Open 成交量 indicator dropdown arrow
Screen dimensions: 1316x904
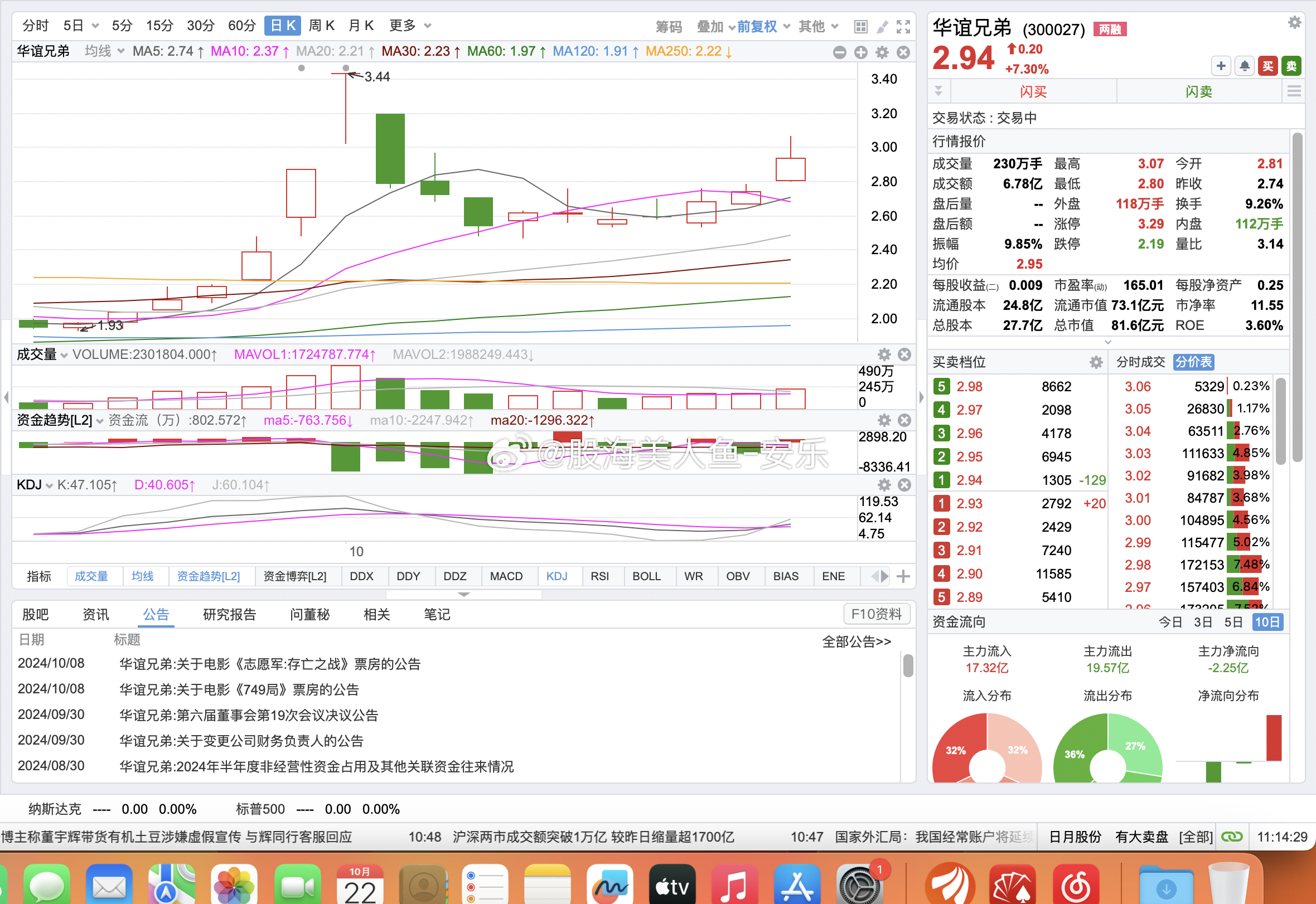(x=64, y=355)
